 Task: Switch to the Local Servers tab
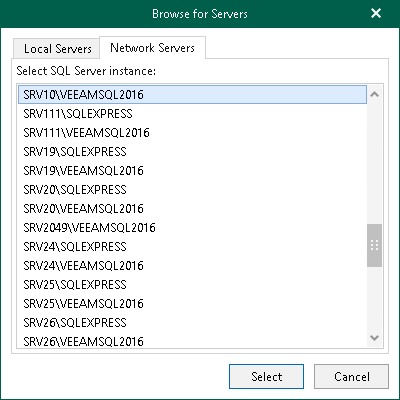click(57, 49)
